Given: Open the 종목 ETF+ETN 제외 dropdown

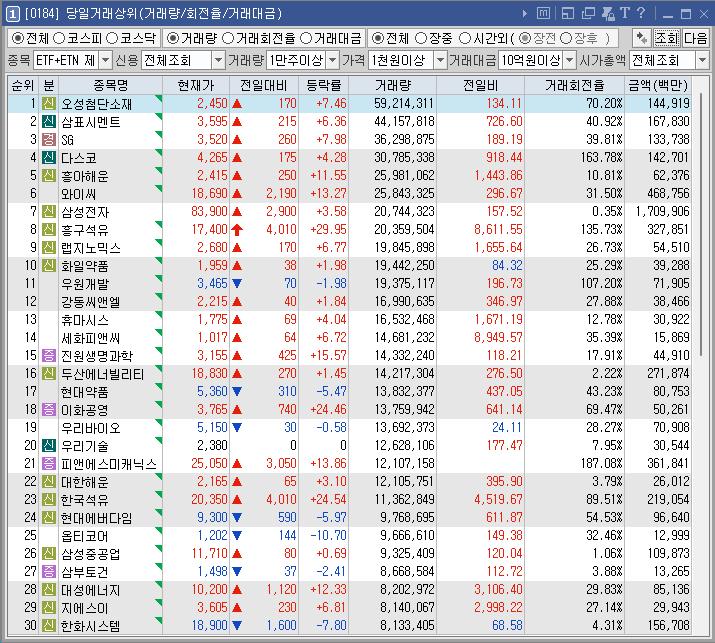Looking at the screenshot, I should tap(105, 60).
